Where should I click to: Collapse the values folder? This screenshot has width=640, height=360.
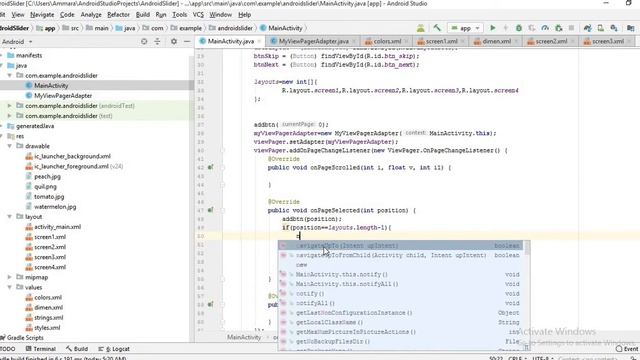[9, 287]
